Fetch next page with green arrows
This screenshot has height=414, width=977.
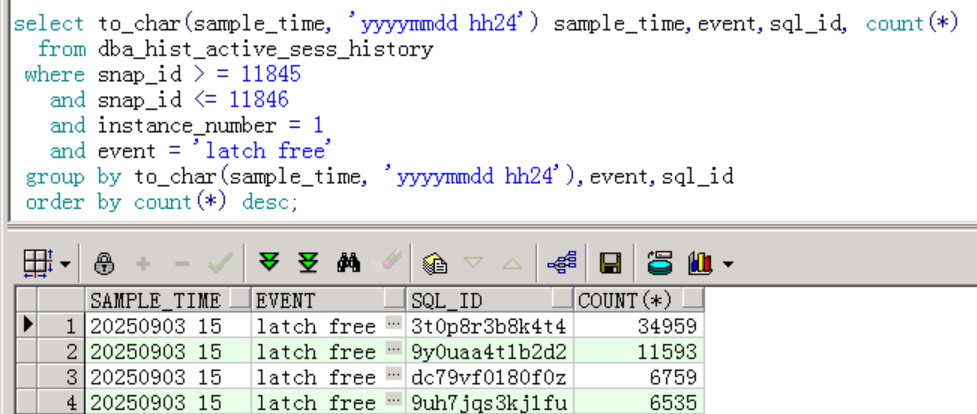(x=269, y=262)
